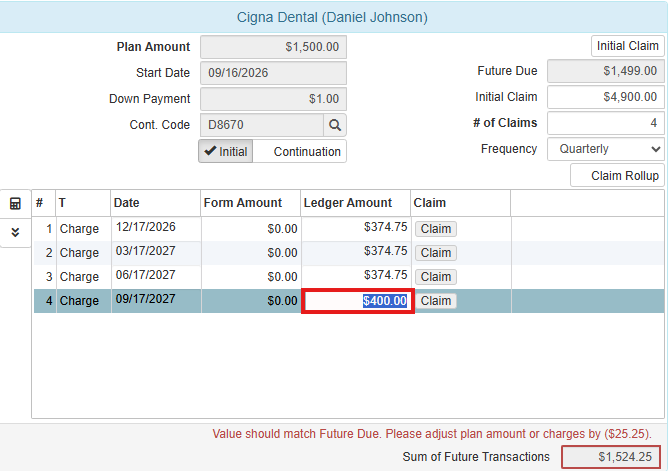This screenshot has height=471, width=671.
Task: Click the Cigna Dental (Daniel Johnson) title
Action: pyautogui.click(x=332, y=17)
